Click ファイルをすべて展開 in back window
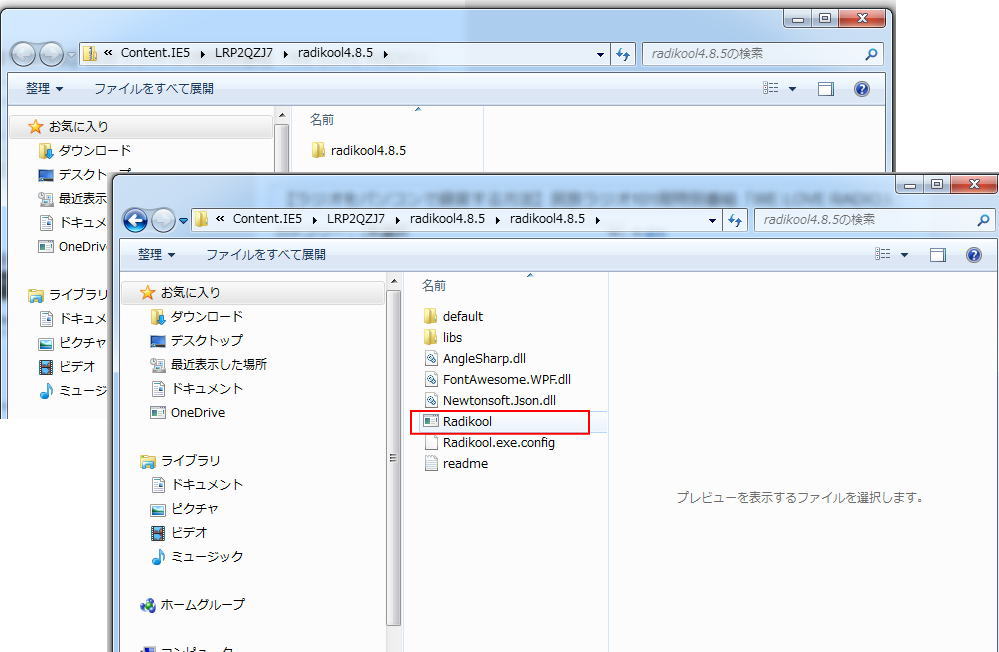 154,89
